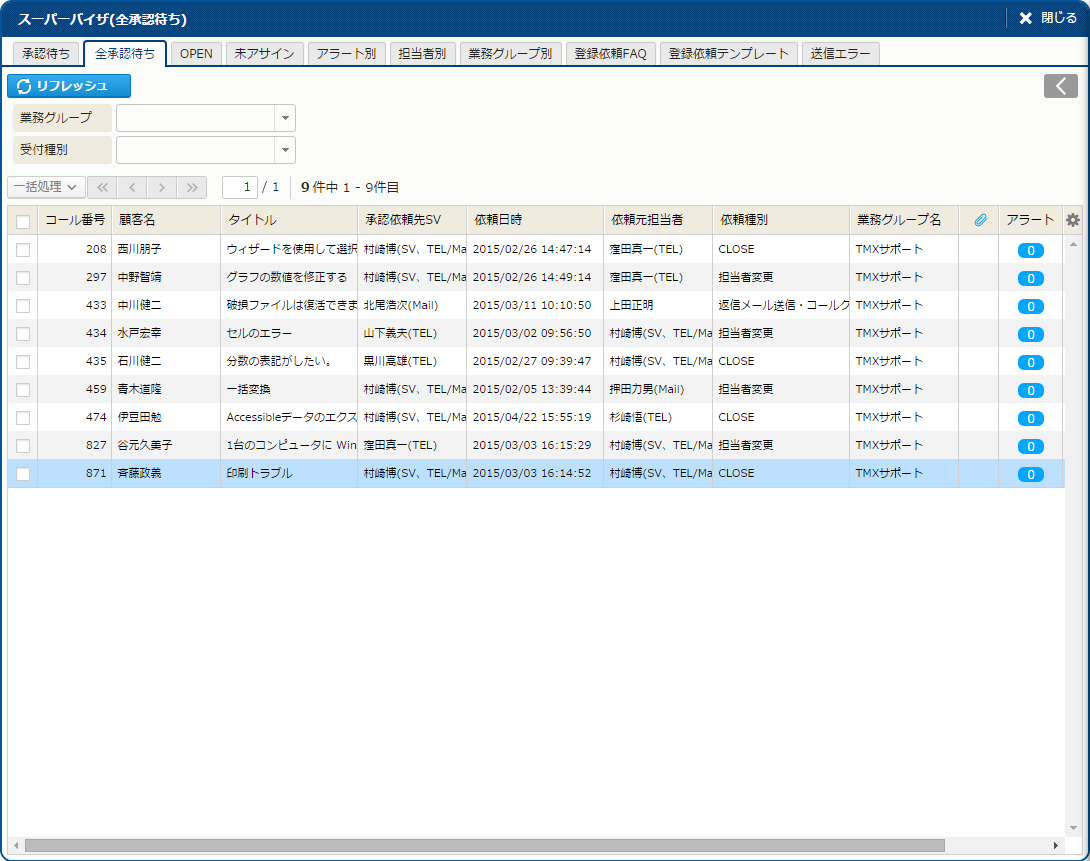The image size is (1090, 861).
Task: Switch to the 承認待ち tab
Action: pos(46,54)
